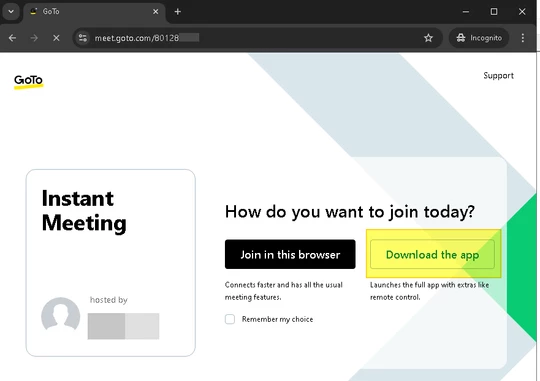
Task: Open site information icon in address bar
Action: tap(83, 38)
